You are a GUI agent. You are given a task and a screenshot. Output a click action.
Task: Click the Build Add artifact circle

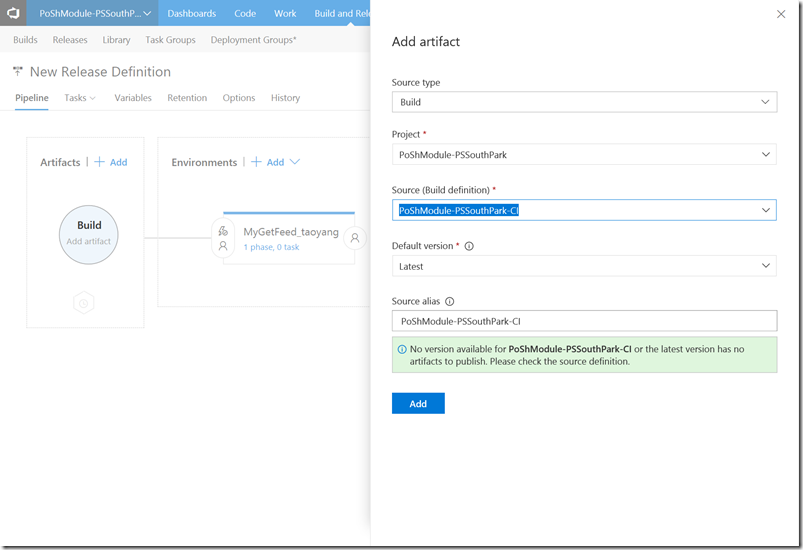pyautogui.click(x=89, y=235)
